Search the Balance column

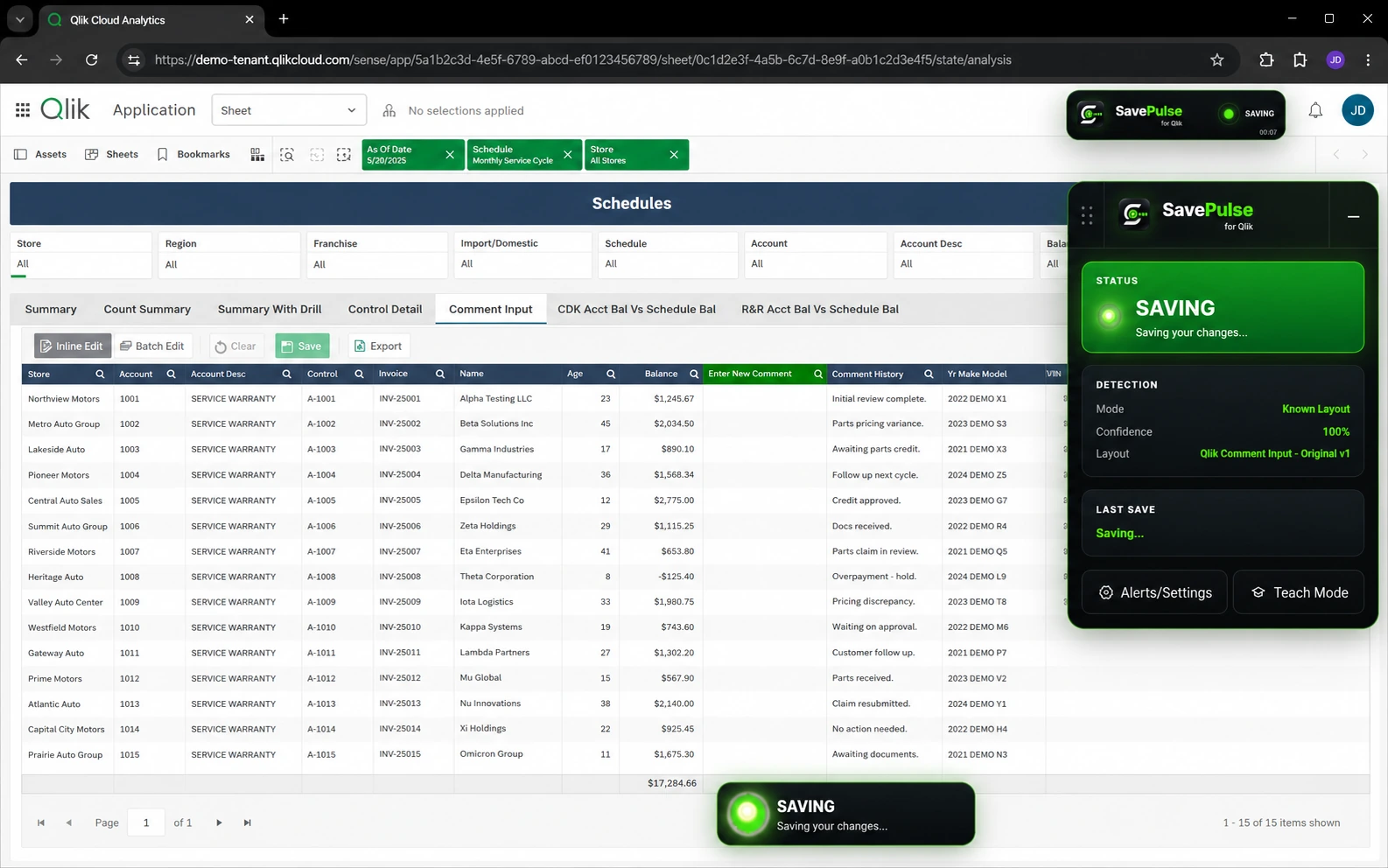[694, 374]
